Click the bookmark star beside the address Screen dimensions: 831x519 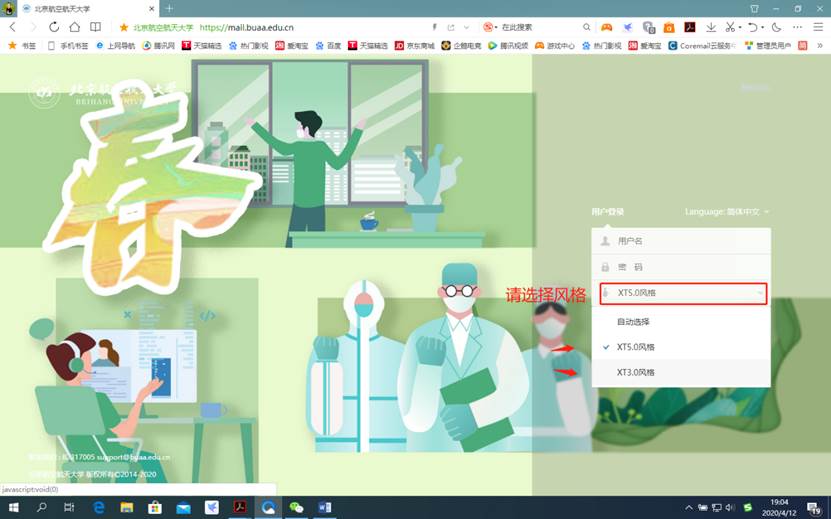pyautogui.click(x=124, y=27)
